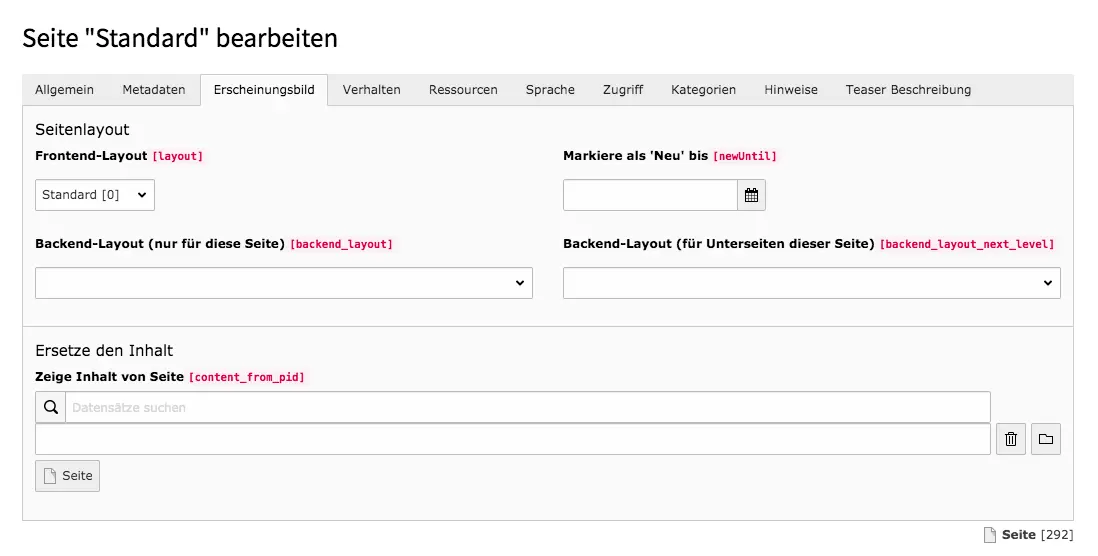
Task: Open the calendar date picker icon
Action: point(751,195)
